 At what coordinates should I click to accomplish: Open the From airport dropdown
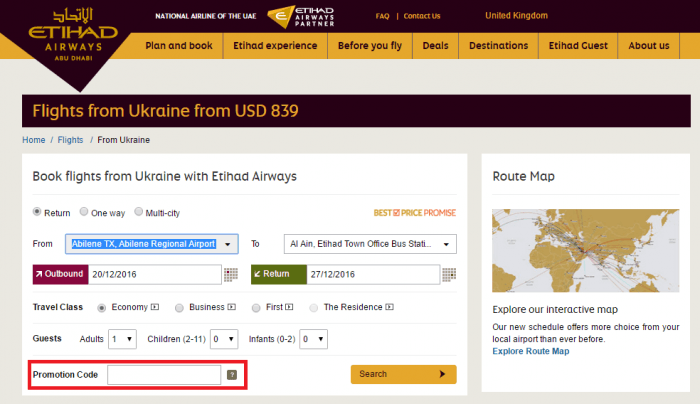pyautogui.click(x=152, y=244)
